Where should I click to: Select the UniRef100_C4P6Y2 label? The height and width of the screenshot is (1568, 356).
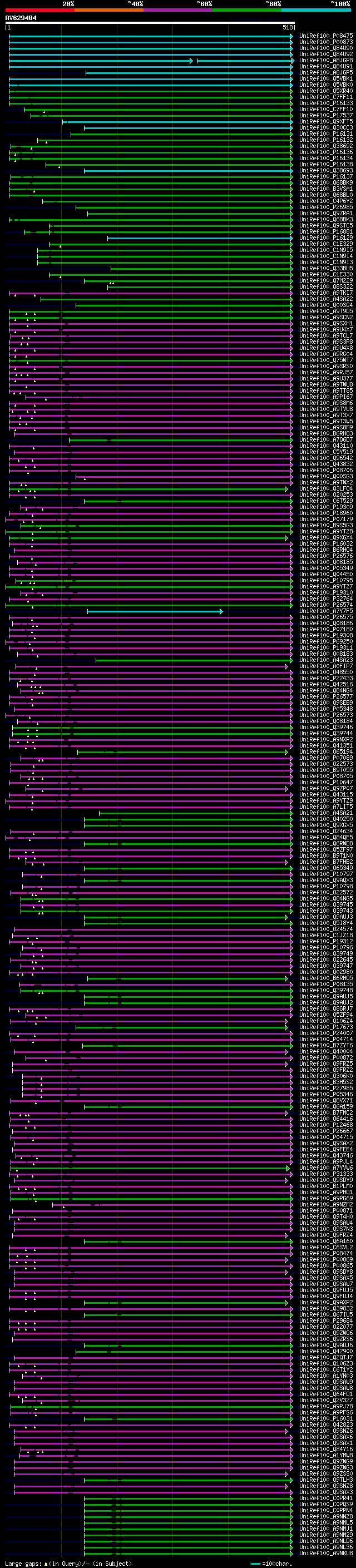point(325,201)
